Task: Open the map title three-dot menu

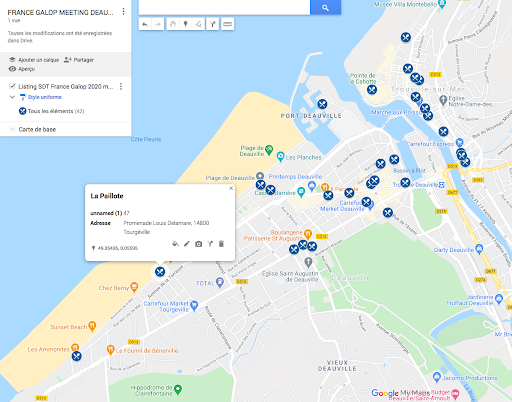Action: click(x=123, y=12)
